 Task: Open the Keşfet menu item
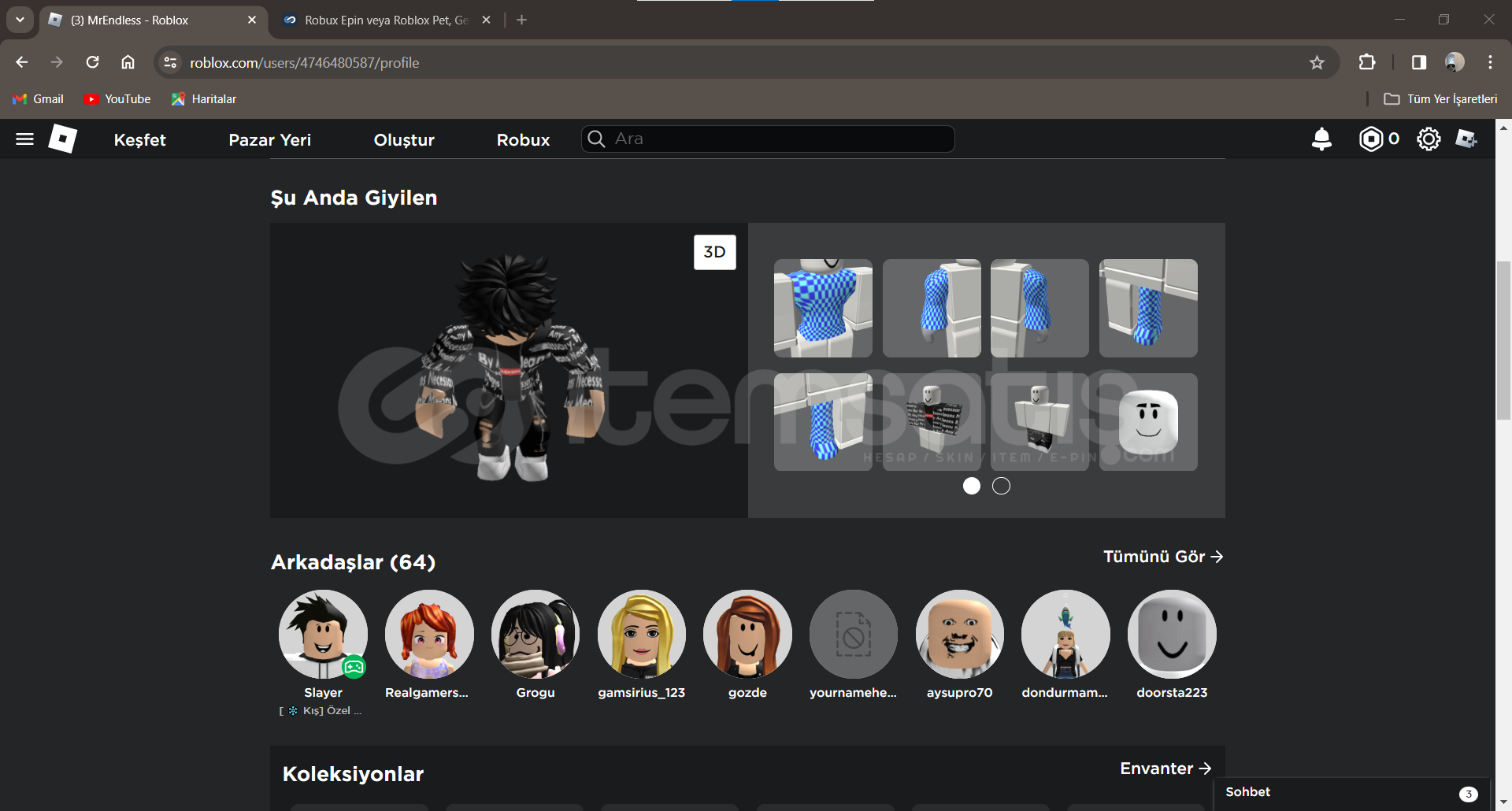(139, 140)
